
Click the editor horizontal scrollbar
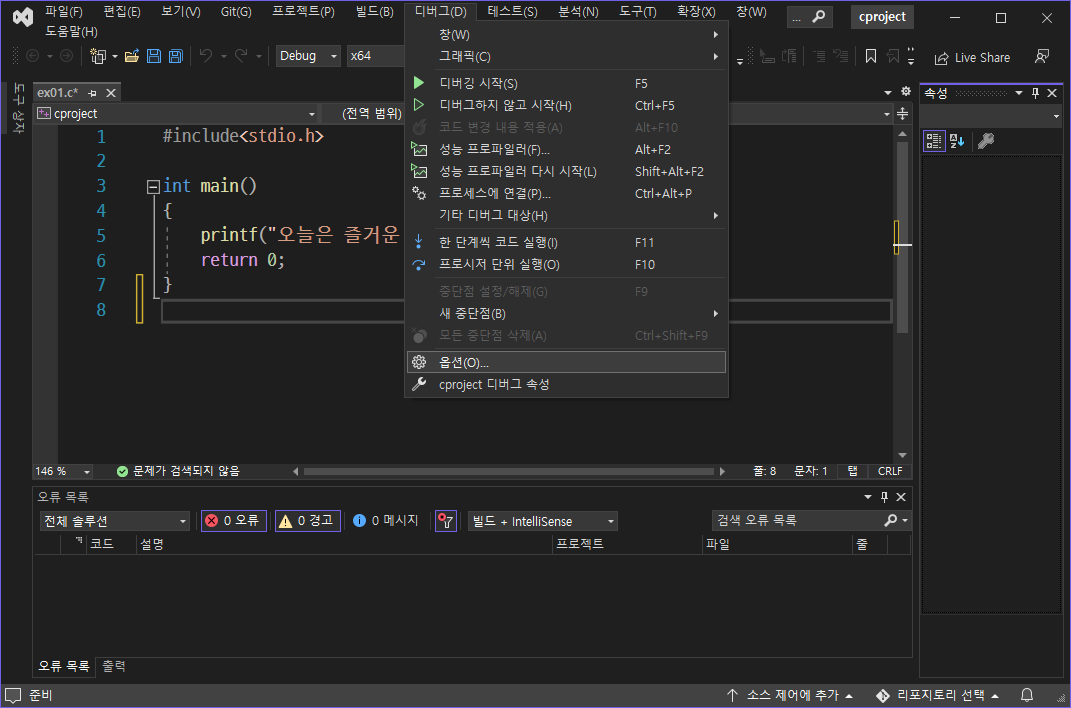[508, 471]
